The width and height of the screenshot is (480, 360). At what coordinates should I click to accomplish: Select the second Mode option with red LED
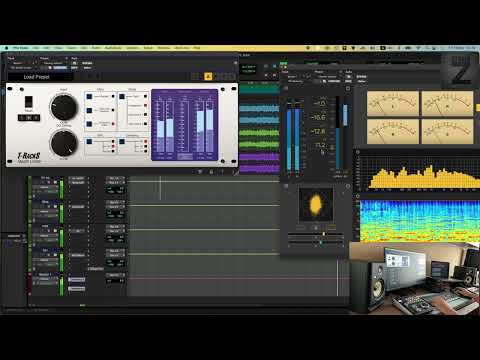click(145, 106)
